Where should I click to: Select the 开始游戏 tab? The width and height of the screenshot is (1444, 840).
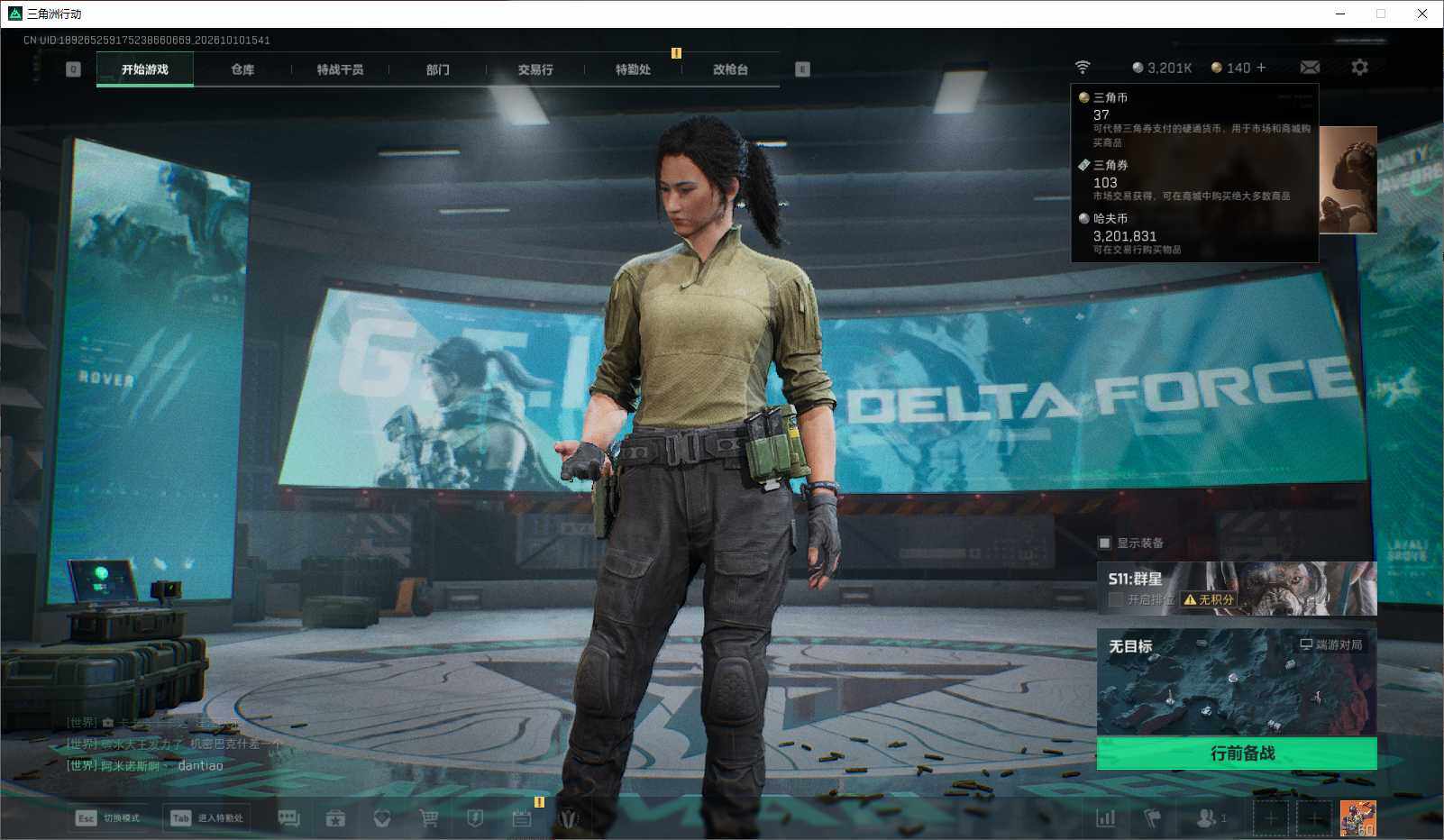pyautogui.click(x=145, y=69)
